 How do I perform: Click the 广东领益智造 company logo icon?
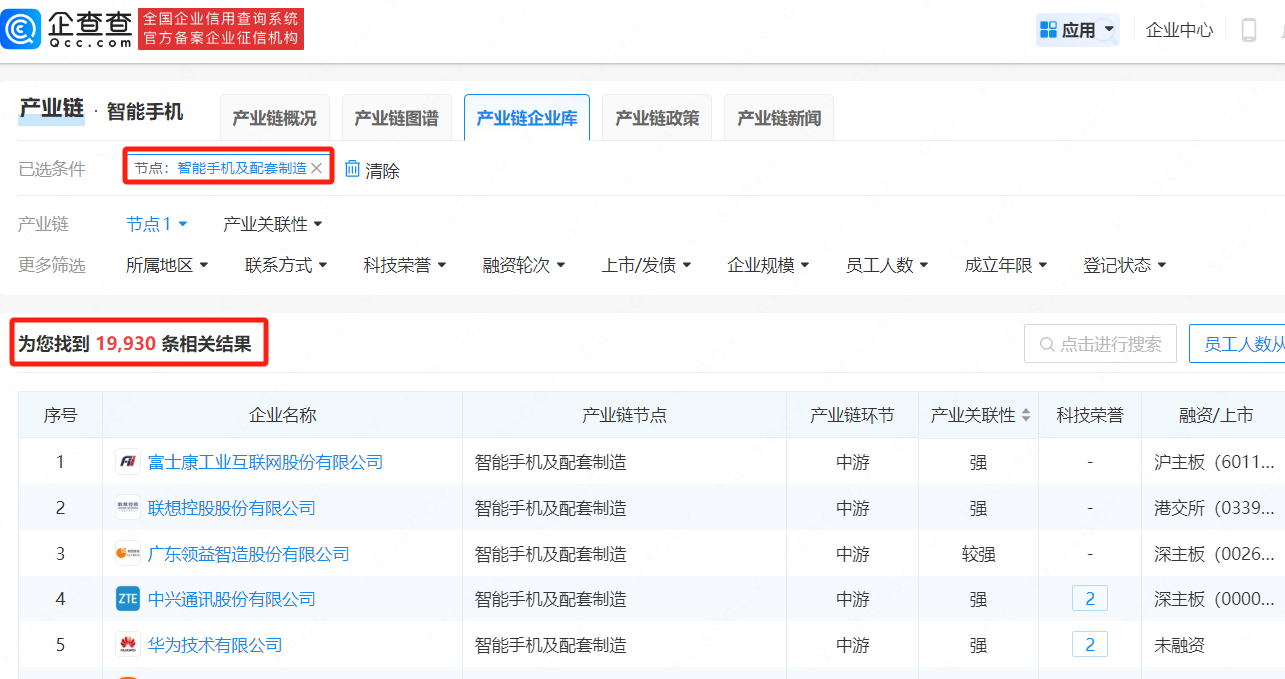127,553
